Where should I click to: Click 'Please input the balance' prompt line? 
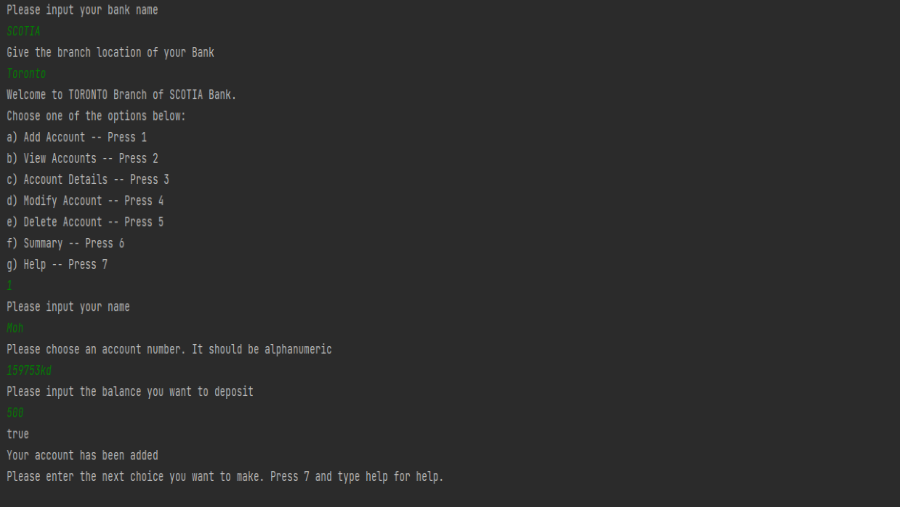[130, 392]
